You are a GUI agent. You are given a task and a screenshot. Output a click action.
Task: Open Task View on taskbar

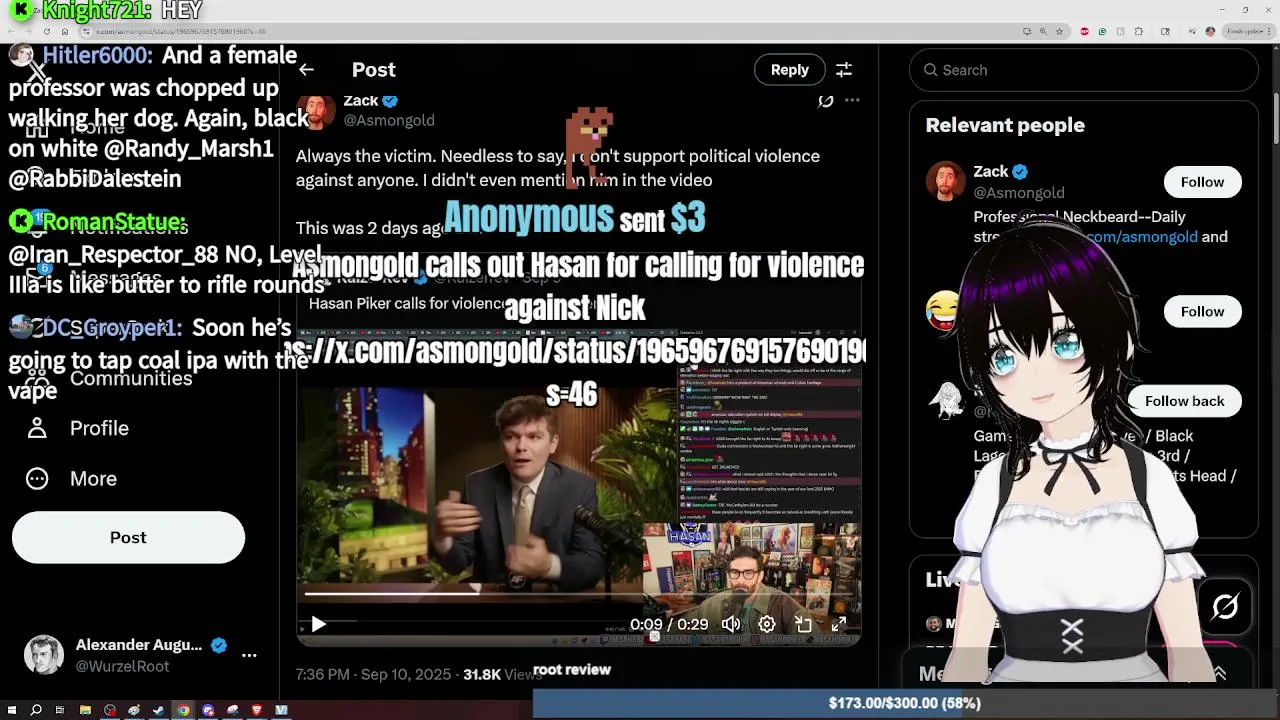click(x=60, y=710)
